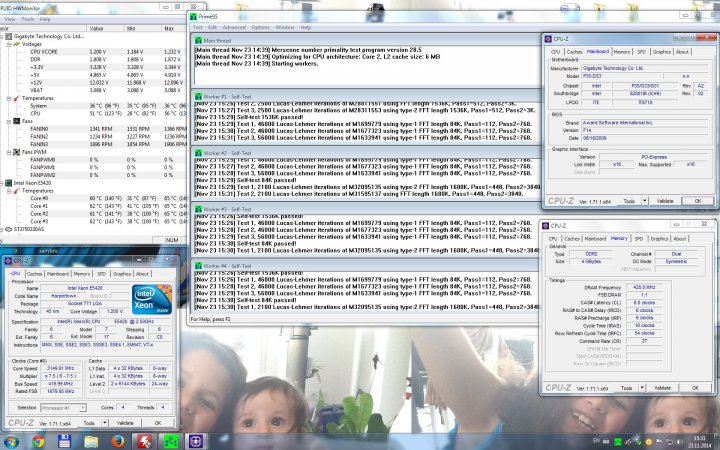
Task: Switch to Caches tab in CPU-Z CPU window
Action: [x=34, y=274]
